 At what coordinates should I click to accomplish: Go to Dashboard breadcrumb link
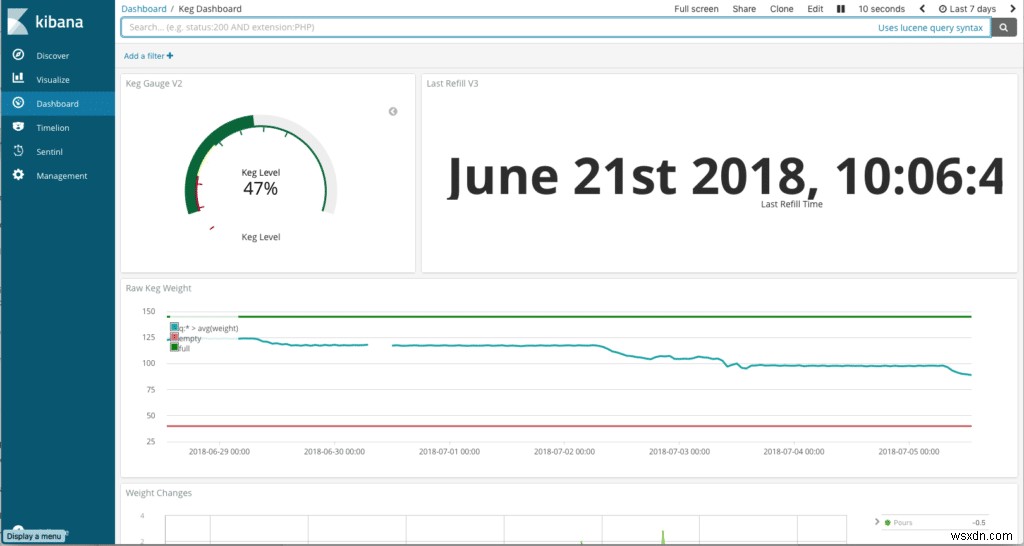point(144,9)
